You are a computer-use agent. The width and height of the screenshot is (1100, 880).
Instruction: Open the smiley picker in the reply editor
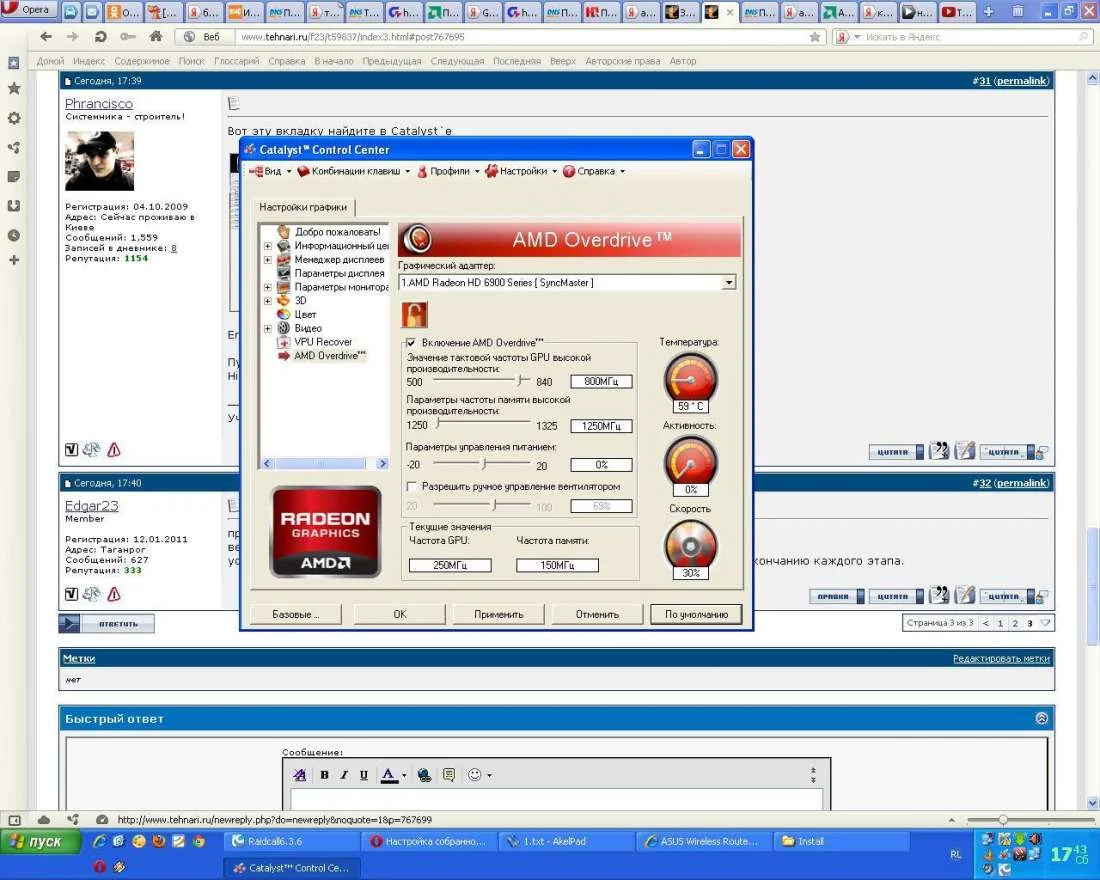(x=475, y=775)
